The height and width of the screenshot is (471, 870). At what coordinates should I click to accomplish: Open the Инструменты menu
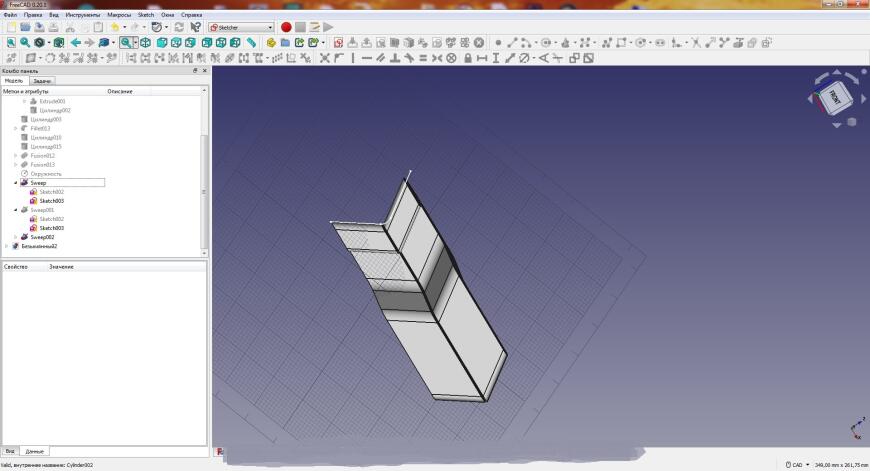(83, 15)
